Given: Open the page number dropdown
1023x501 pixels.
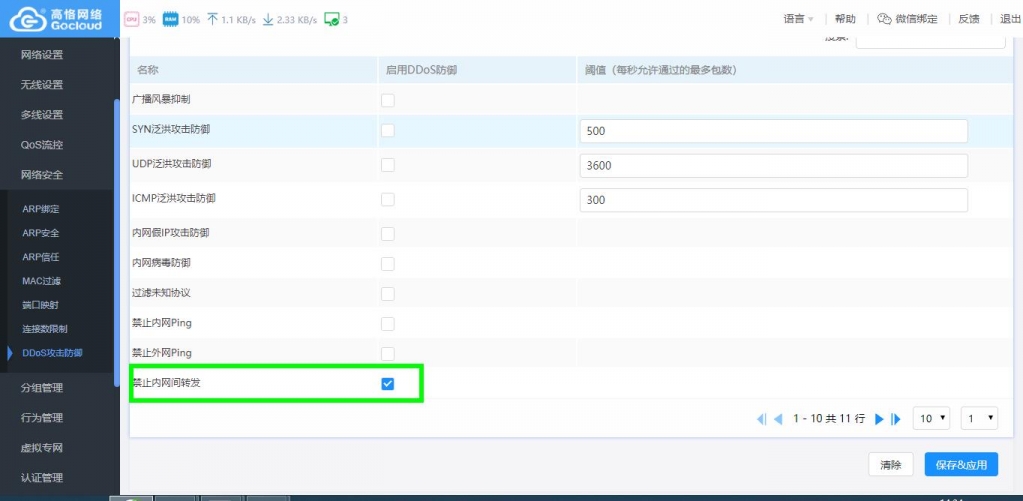Looking at the screenshot, I should [x=978, y=418].
